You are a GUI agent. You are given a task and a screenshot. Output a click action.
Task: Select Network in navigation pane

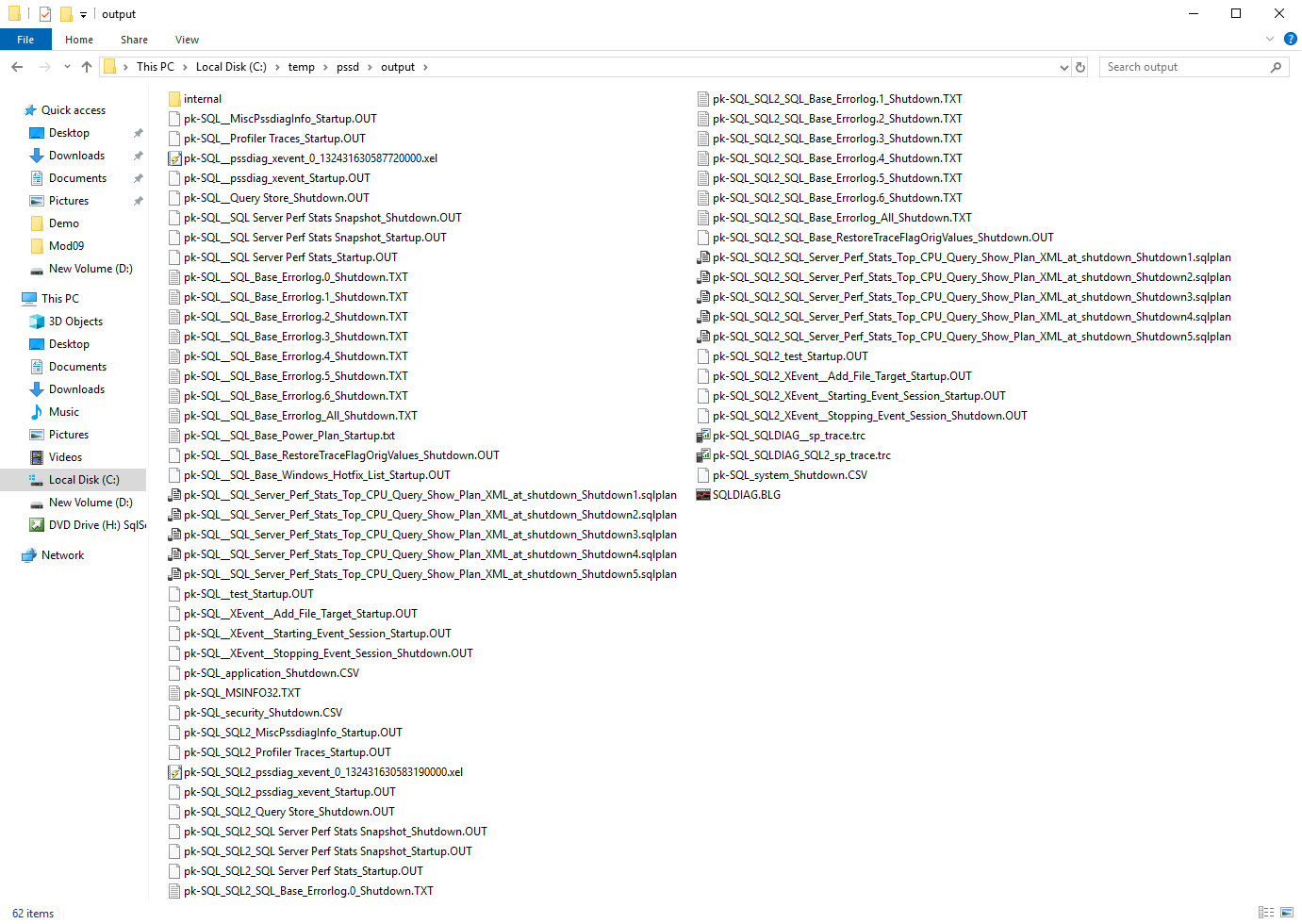coord(62,555)
